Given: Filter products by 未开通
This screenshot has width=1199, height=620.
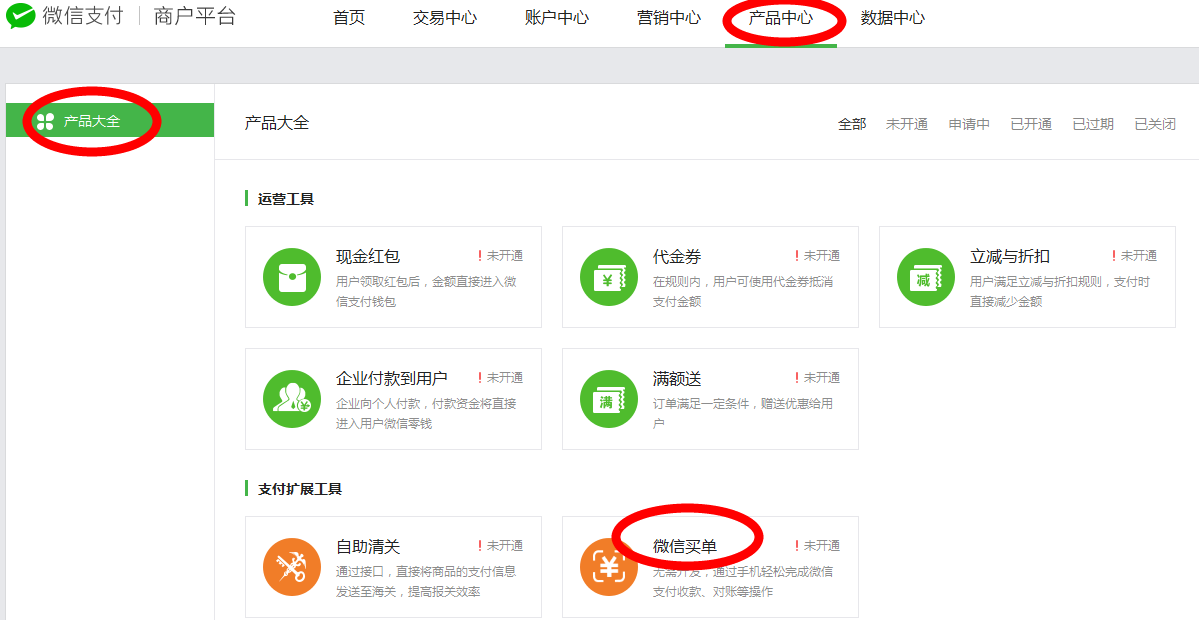Looking at the screenshot, I should [907, 124].
